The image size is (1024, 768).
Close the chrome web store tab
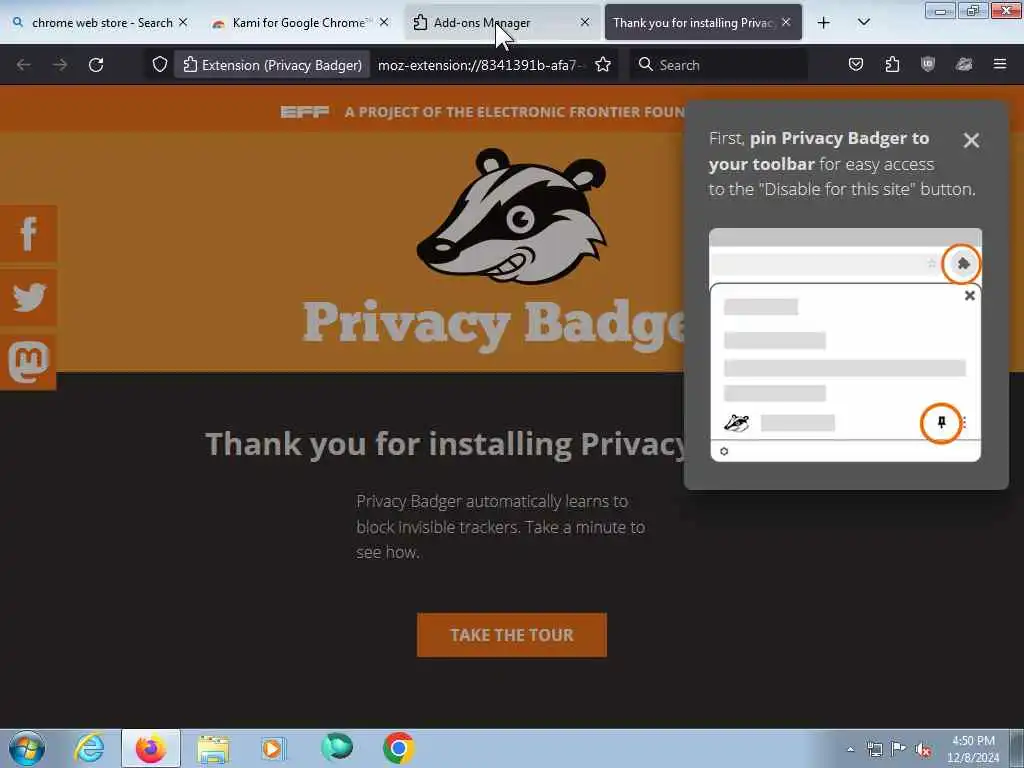(x=183, y=22)
